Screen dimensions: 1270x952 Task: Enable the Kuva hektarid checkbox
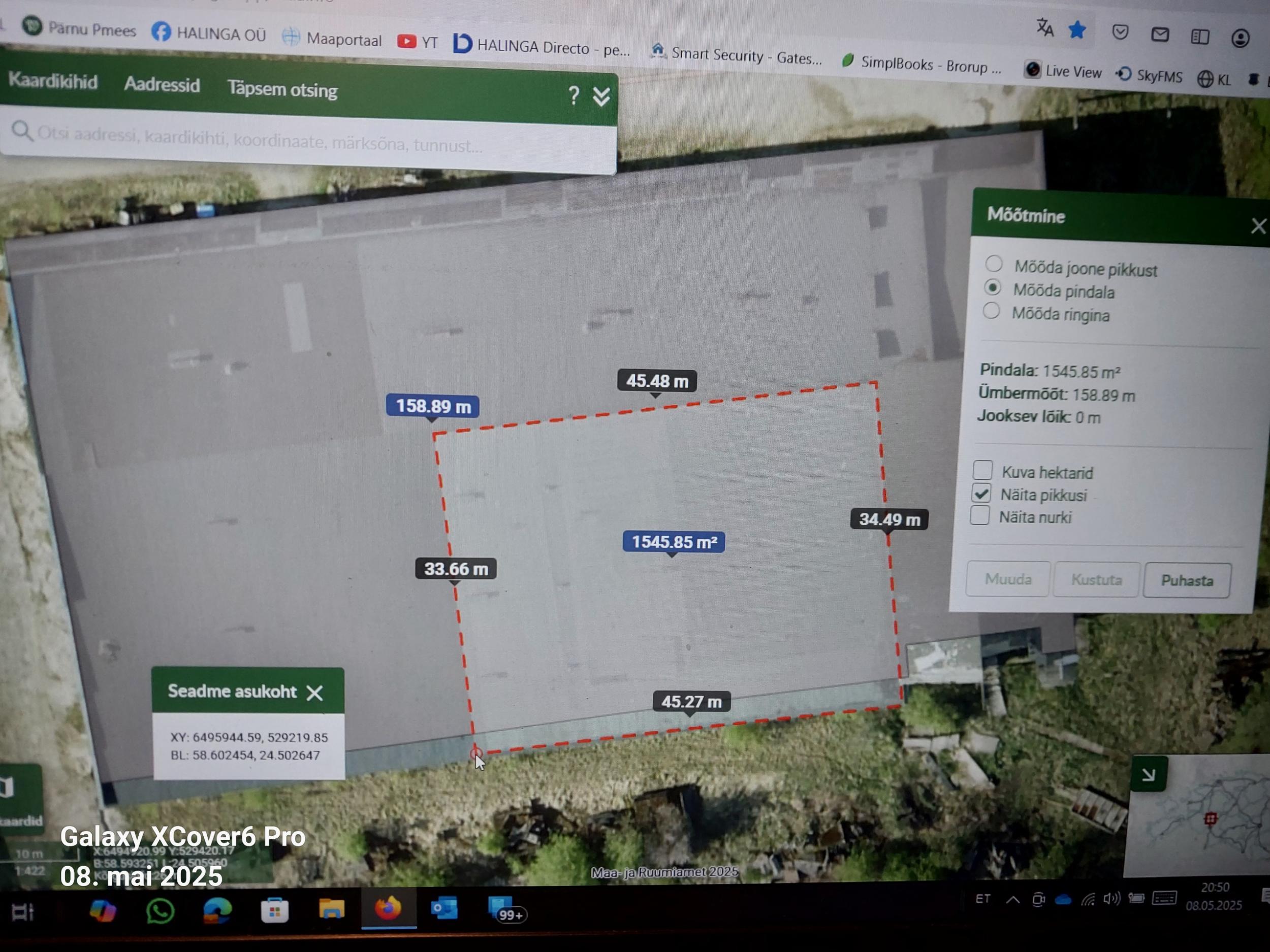click(x=982, y=470)
